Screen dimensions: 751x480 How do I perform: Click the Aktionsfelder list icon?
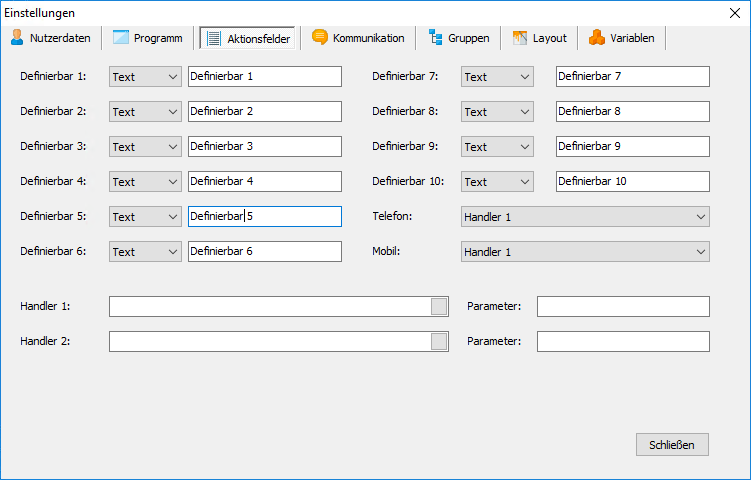coord(214,38)
